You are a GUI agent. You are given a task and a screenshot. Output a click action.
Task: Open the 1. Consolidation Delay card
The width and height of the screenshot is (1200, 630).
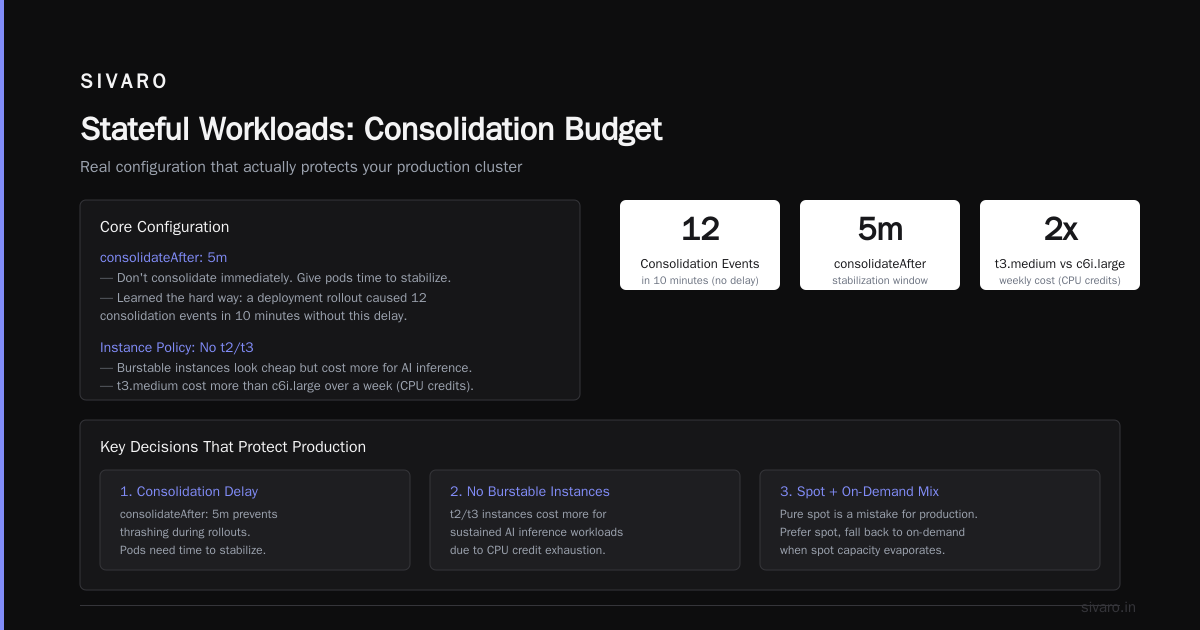click(x=255, y=520)
